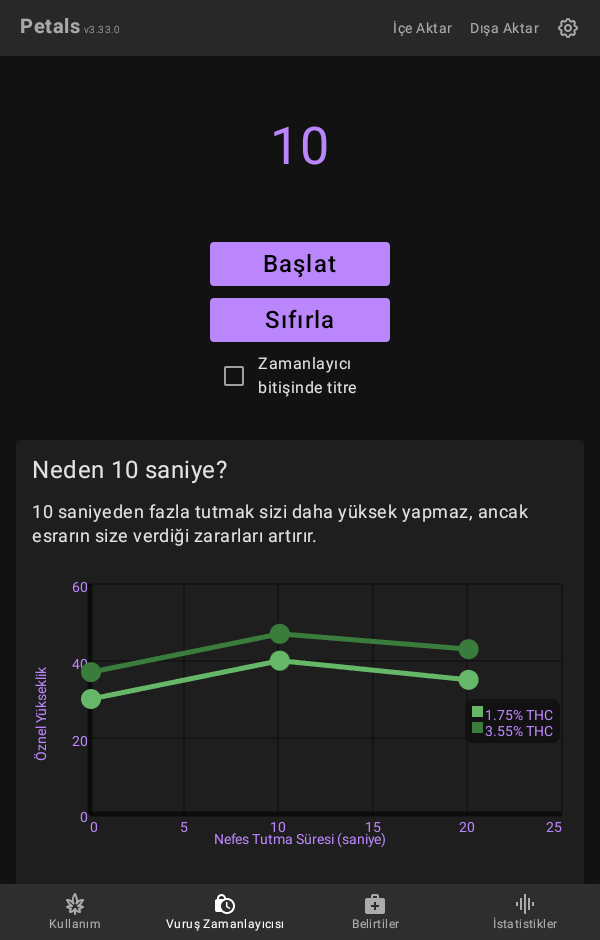Tap the Vuruş Zamanlayıcısı timer icon
This screenshot has height=940, width=600.
(225, 904)
